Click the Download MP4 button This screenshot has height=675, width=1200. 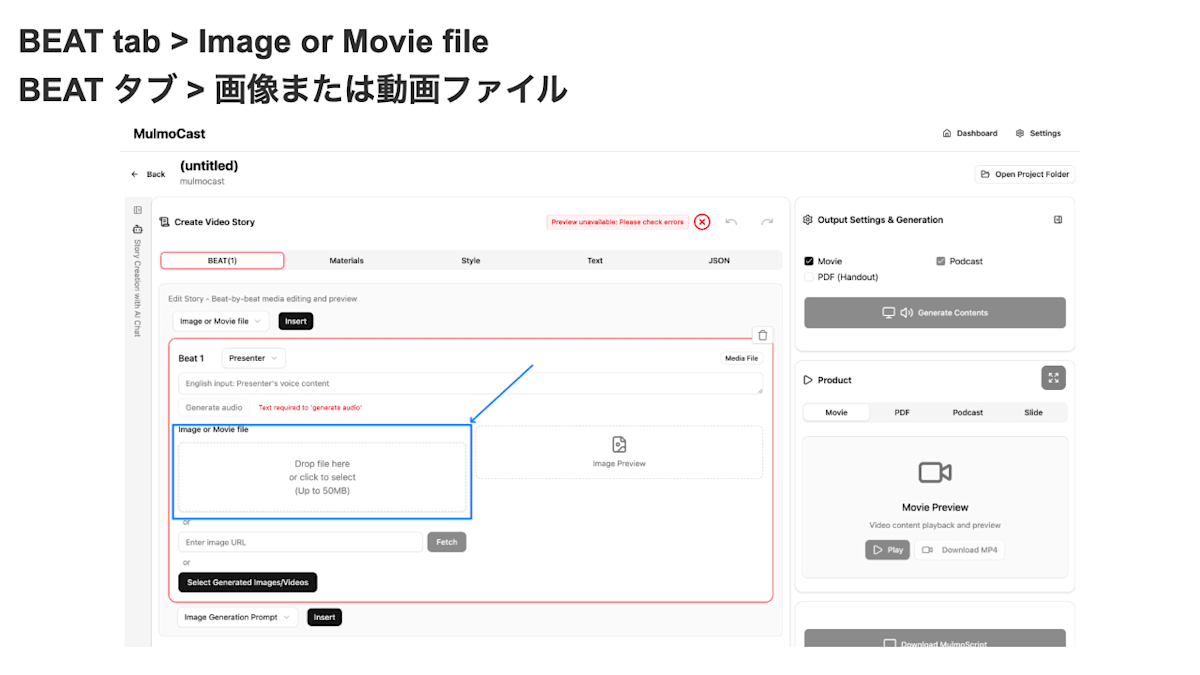(x=960, y=549)
